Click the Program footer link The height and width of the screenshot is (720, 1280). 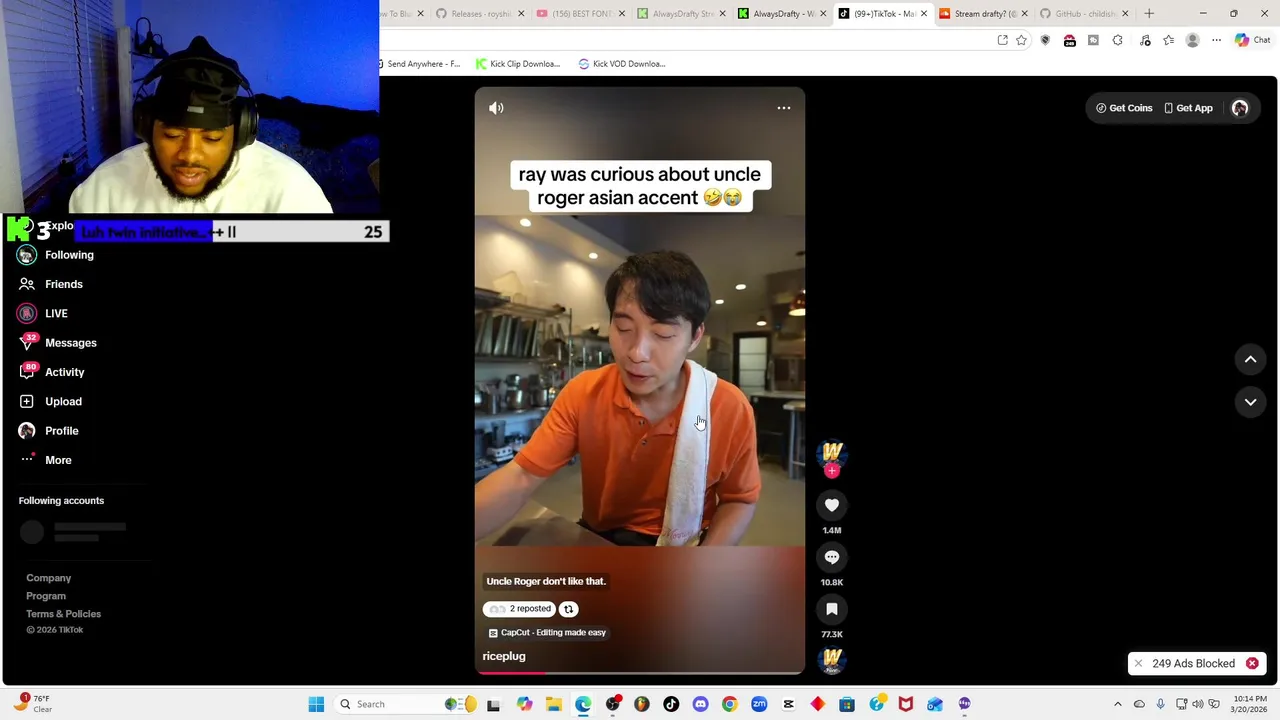[46, 596]
